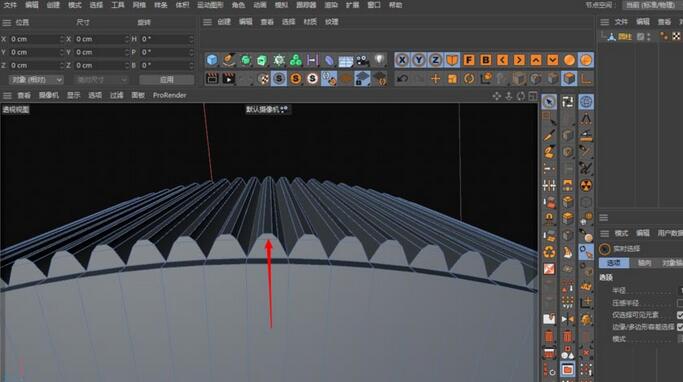Toggle the highlighted polygon mode cube icon
Image resolution: width=683 pixels, height=382 pixels.
[x=569, y=78]
